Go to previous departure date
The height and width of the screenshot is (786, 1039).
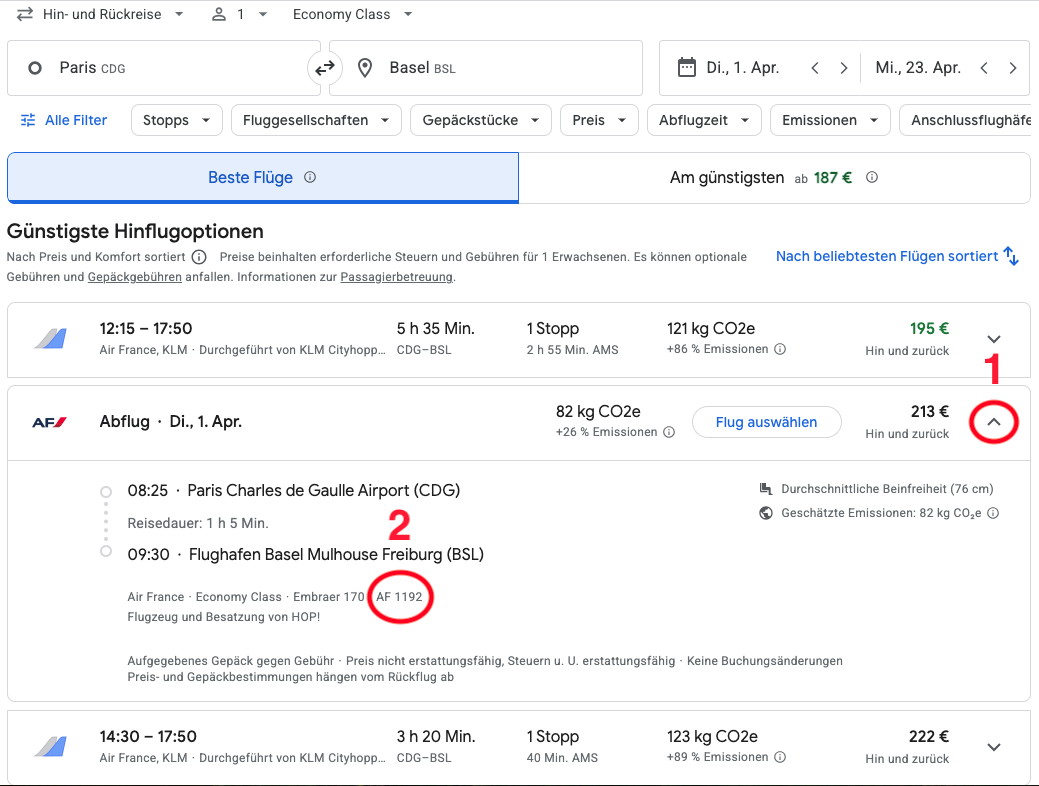click(x=815, y=68)
